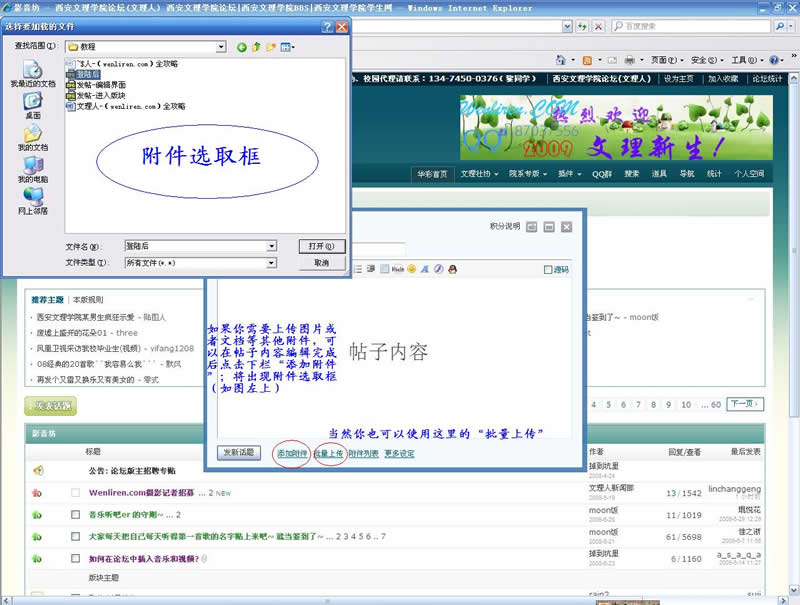The width and height of the screenshot is (800, 605).
Task: Click 发新话题 button in post editor
Action: [239, 452]
